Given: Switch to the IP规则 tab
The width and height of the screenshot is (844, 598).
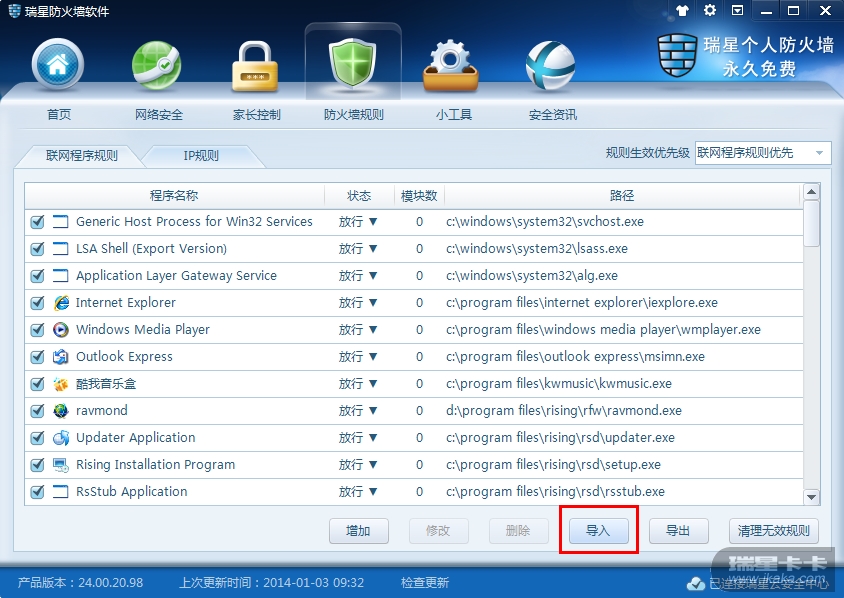Looking at the screenshot, I should pyautogui.click(x=201, y=156).
